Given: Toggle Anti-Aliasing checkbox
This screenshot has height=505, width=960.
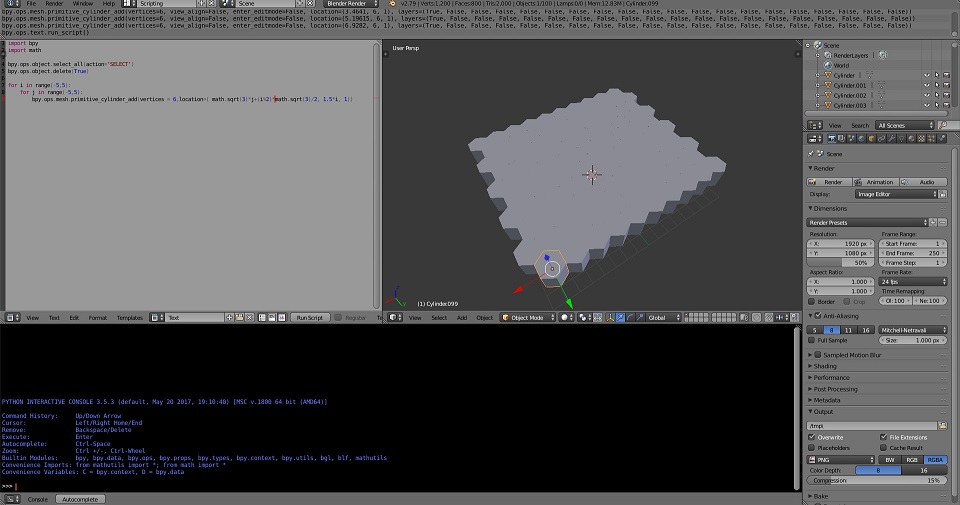Looking at the screenshot, I should (818, 316).
